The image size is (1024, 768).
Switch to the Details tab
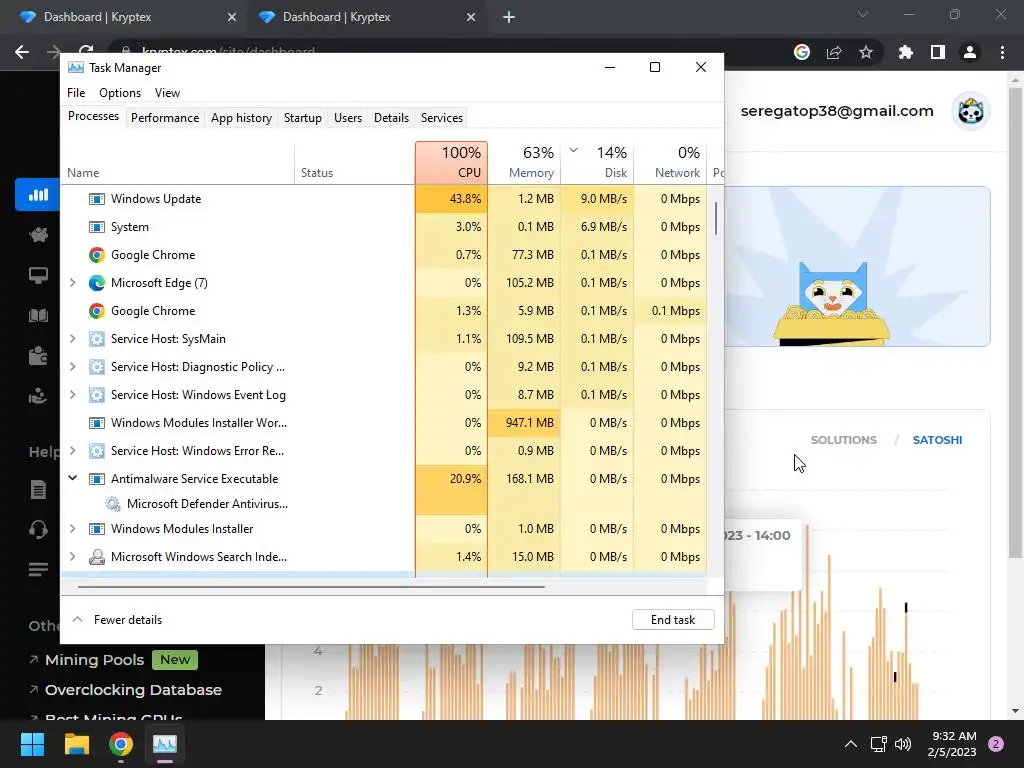tap(391, 118)
